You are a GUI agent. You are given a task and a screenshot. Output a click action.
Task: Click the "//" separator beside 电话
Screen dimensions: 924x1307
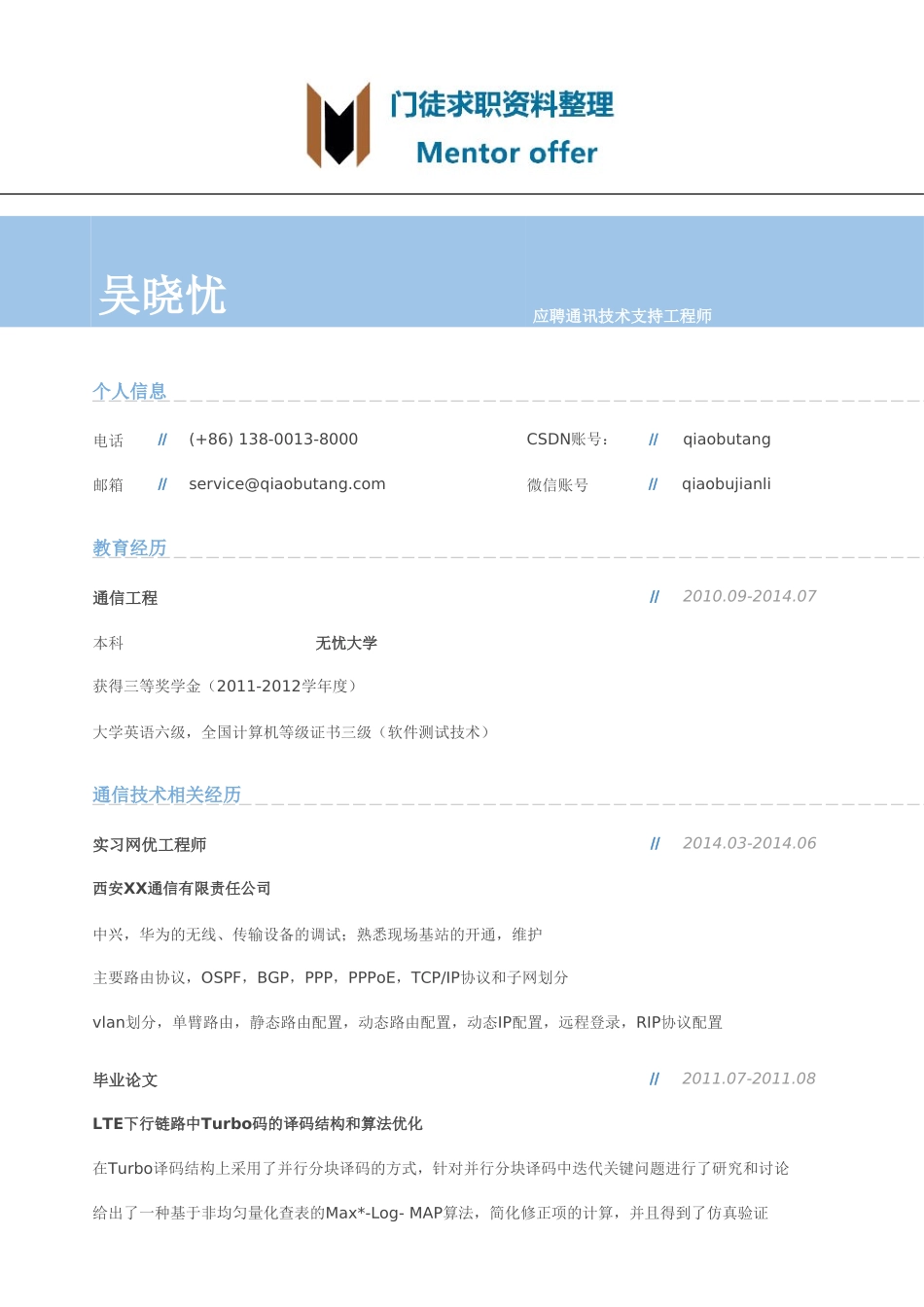click(161, 439)
